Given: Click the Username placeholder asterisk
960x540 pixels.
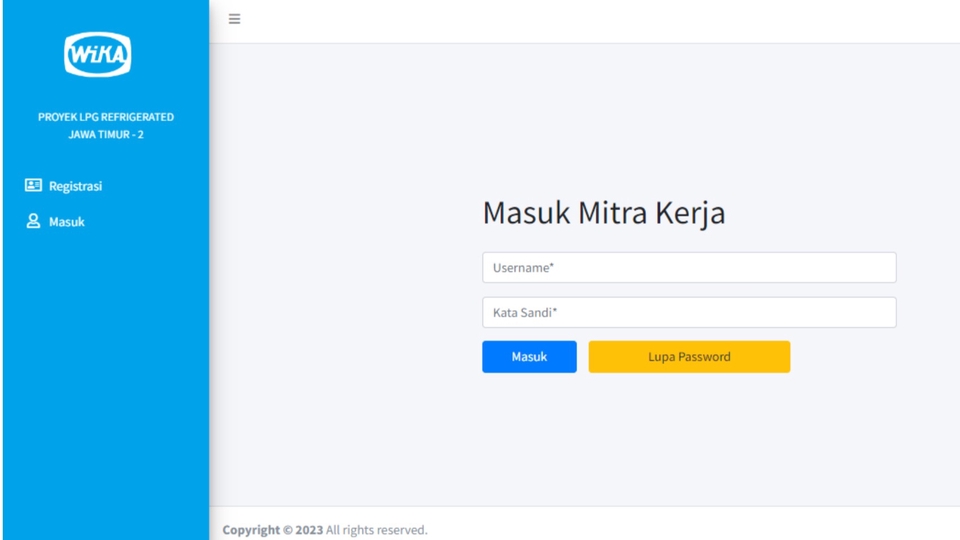Looking at the screenshot, I should (552, 267).
